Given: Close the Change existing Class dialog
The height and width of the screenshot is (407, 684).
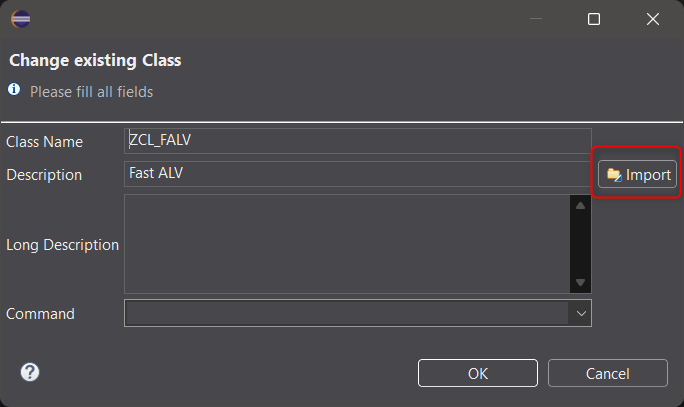Looking at the screenshot, I should point(653,19).
